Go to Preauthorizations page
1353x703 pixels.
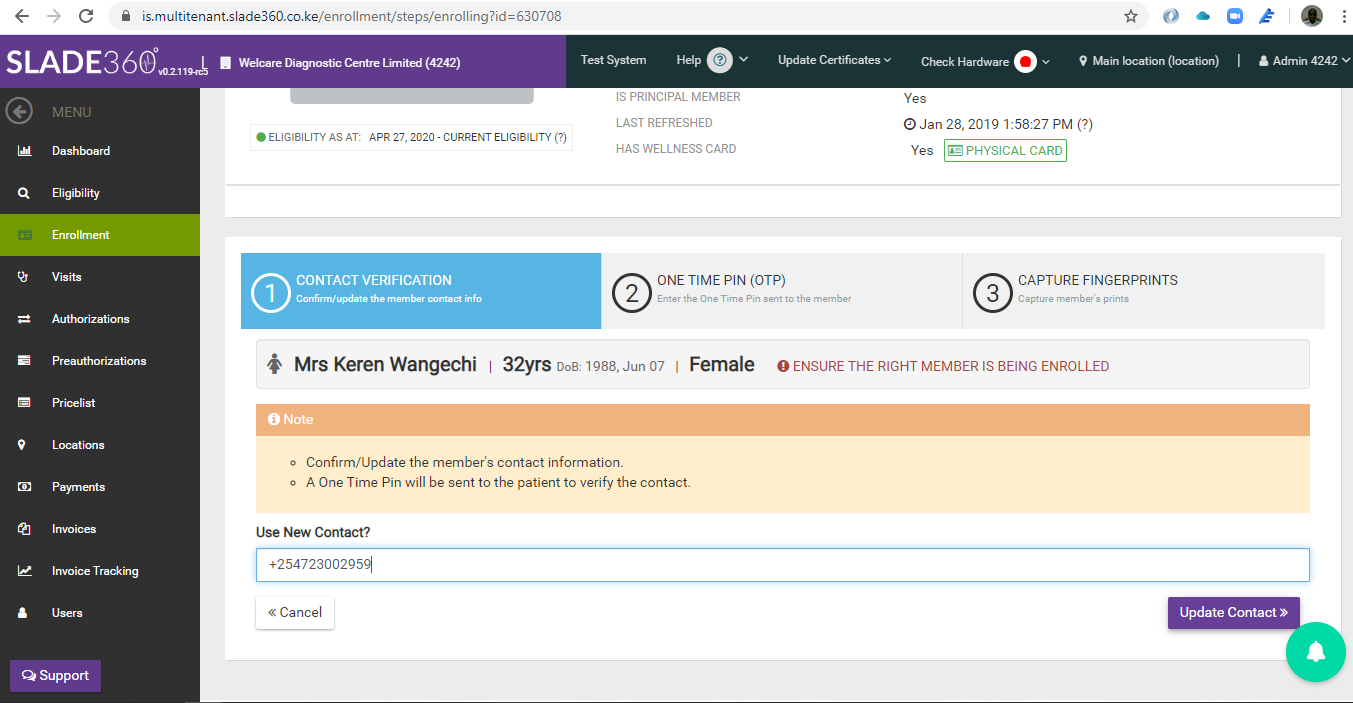point(100,361)
